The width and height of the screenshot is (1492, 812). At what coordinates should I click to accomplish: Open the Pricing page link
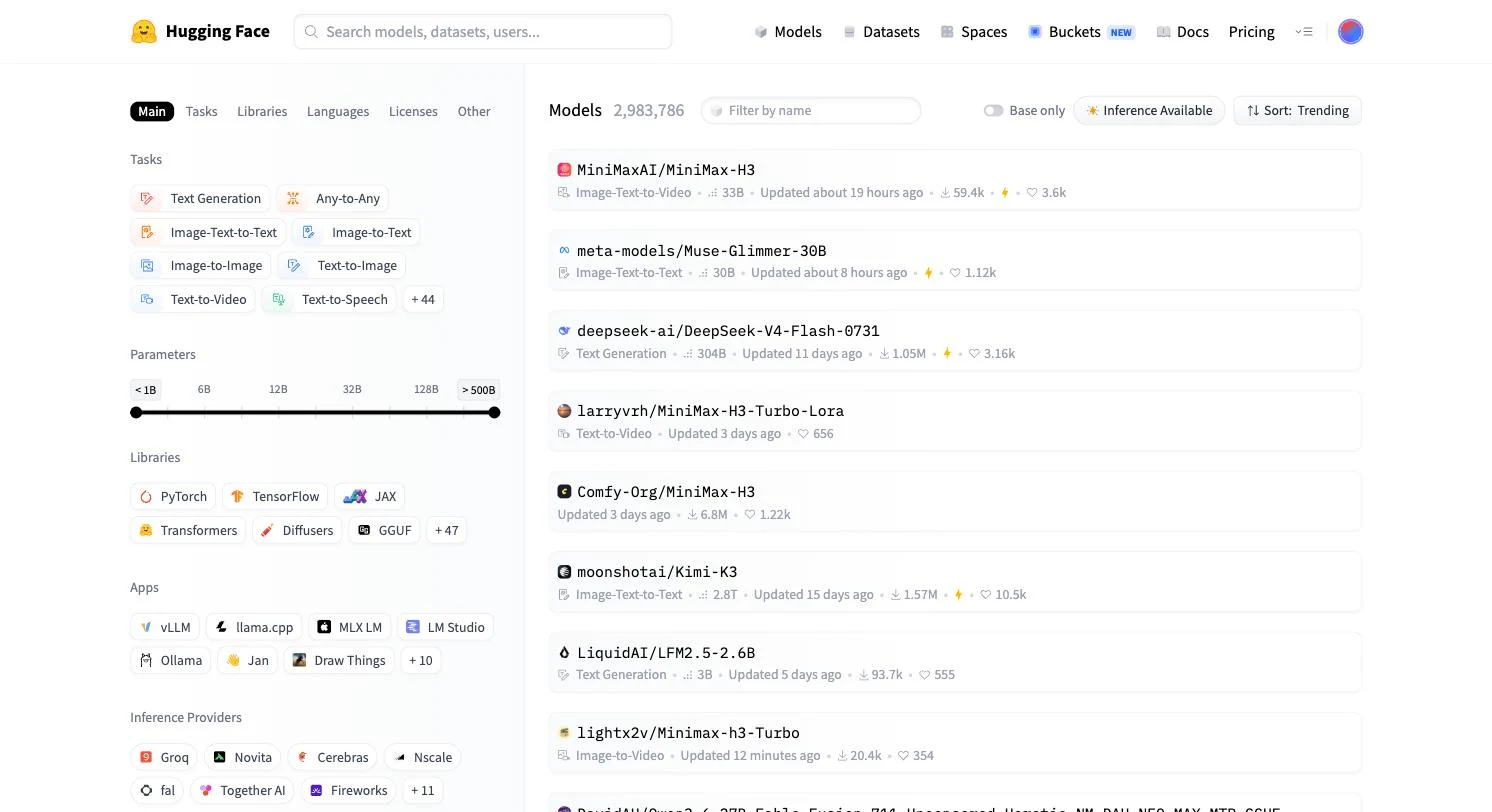coord(1251,32)
